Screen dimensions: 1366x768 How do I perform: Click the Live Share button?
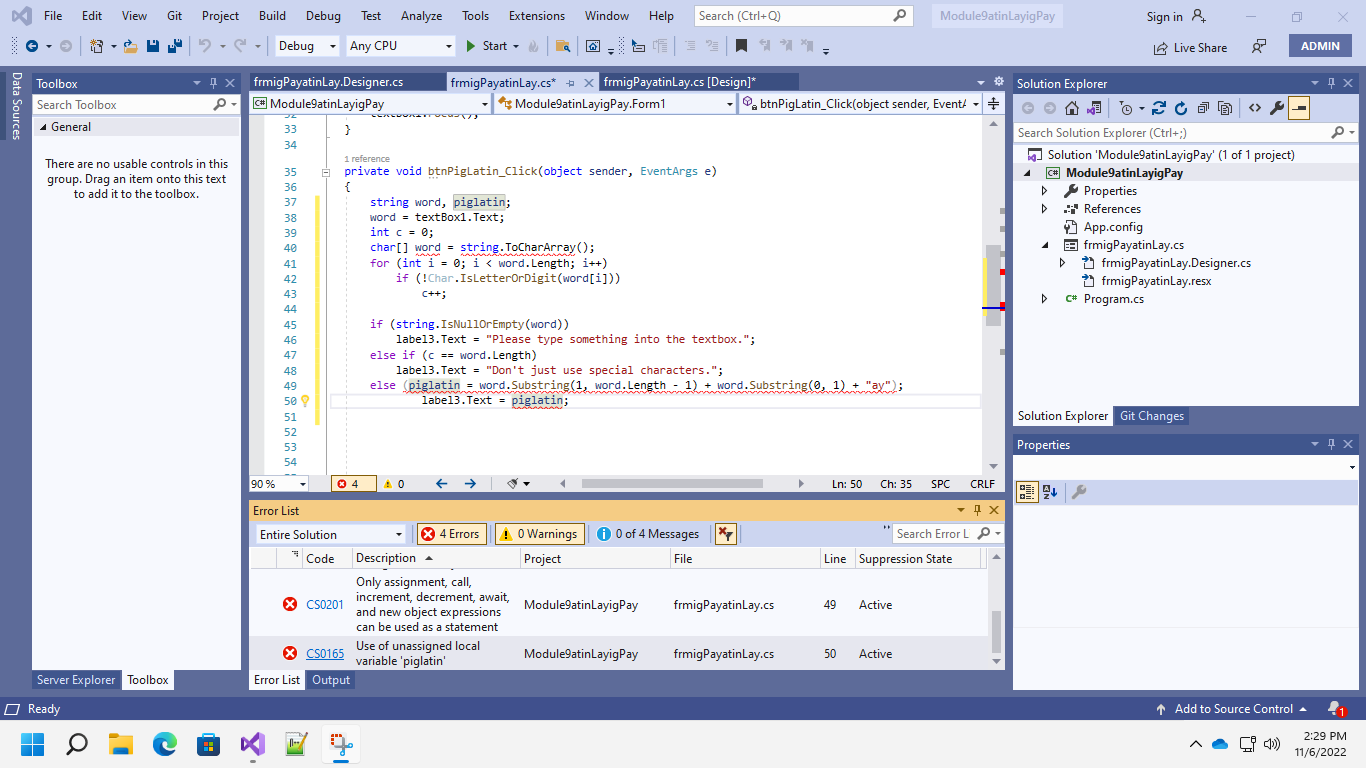click(x=1190, y=47)
